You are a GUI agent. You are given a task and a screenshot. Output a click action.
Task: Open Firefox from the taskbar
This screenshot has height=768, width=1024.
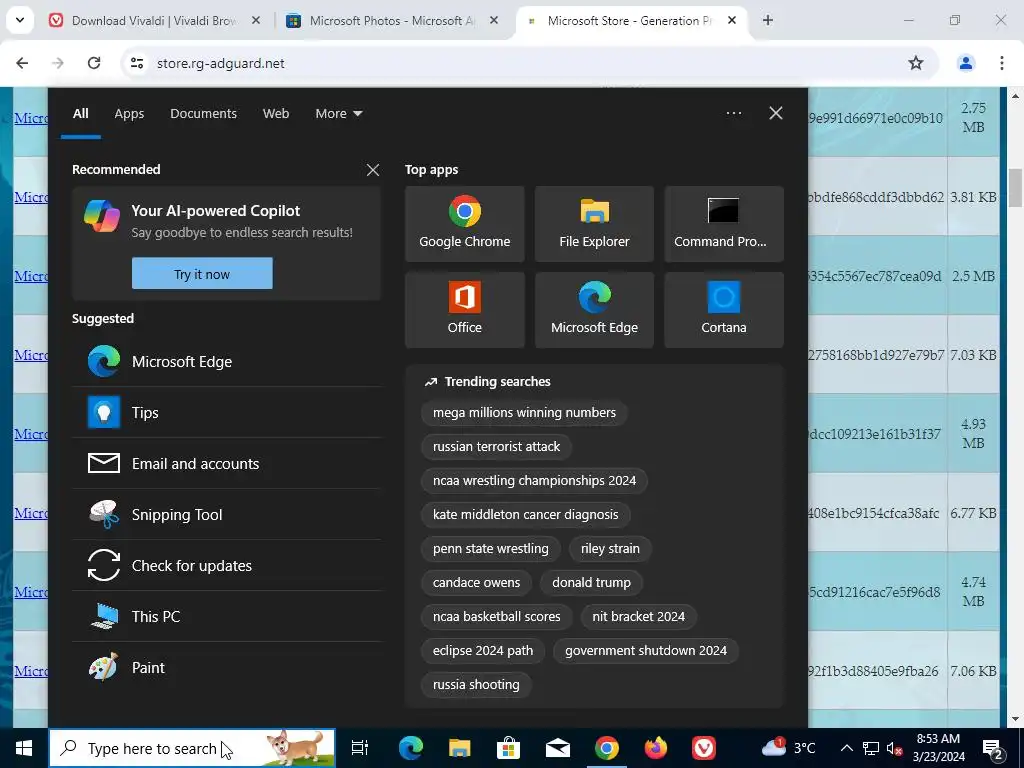pos(655,748)
